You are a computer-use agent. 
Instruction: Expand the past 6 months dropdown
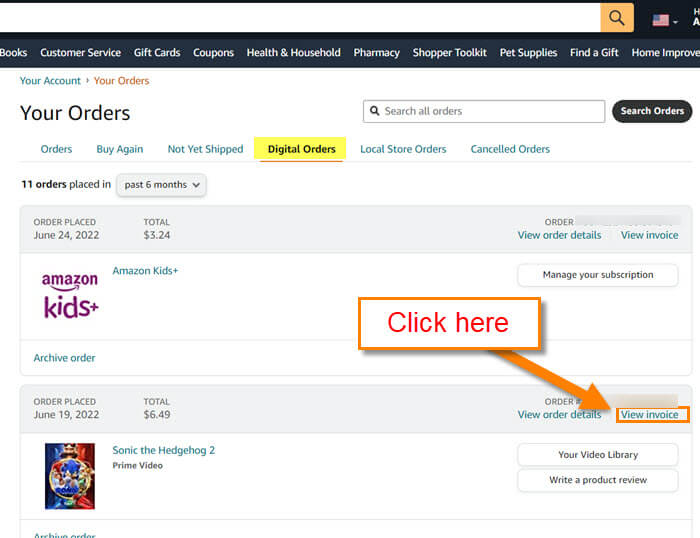pyautogui.click(x=161, y=185)
